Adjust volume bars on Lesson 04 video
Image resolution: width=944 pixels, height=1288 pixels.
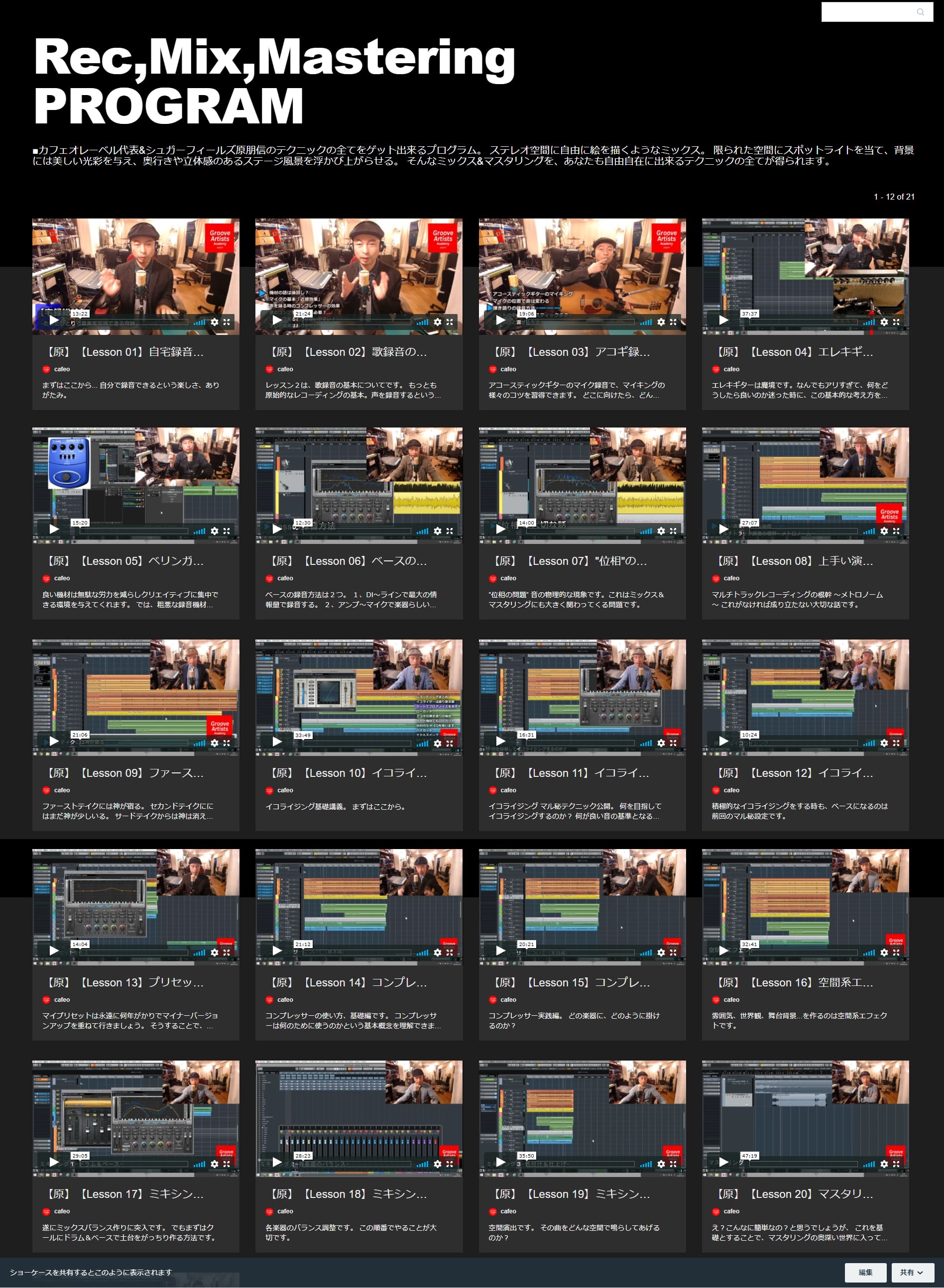pyautogui.click(x=869, y=322)
